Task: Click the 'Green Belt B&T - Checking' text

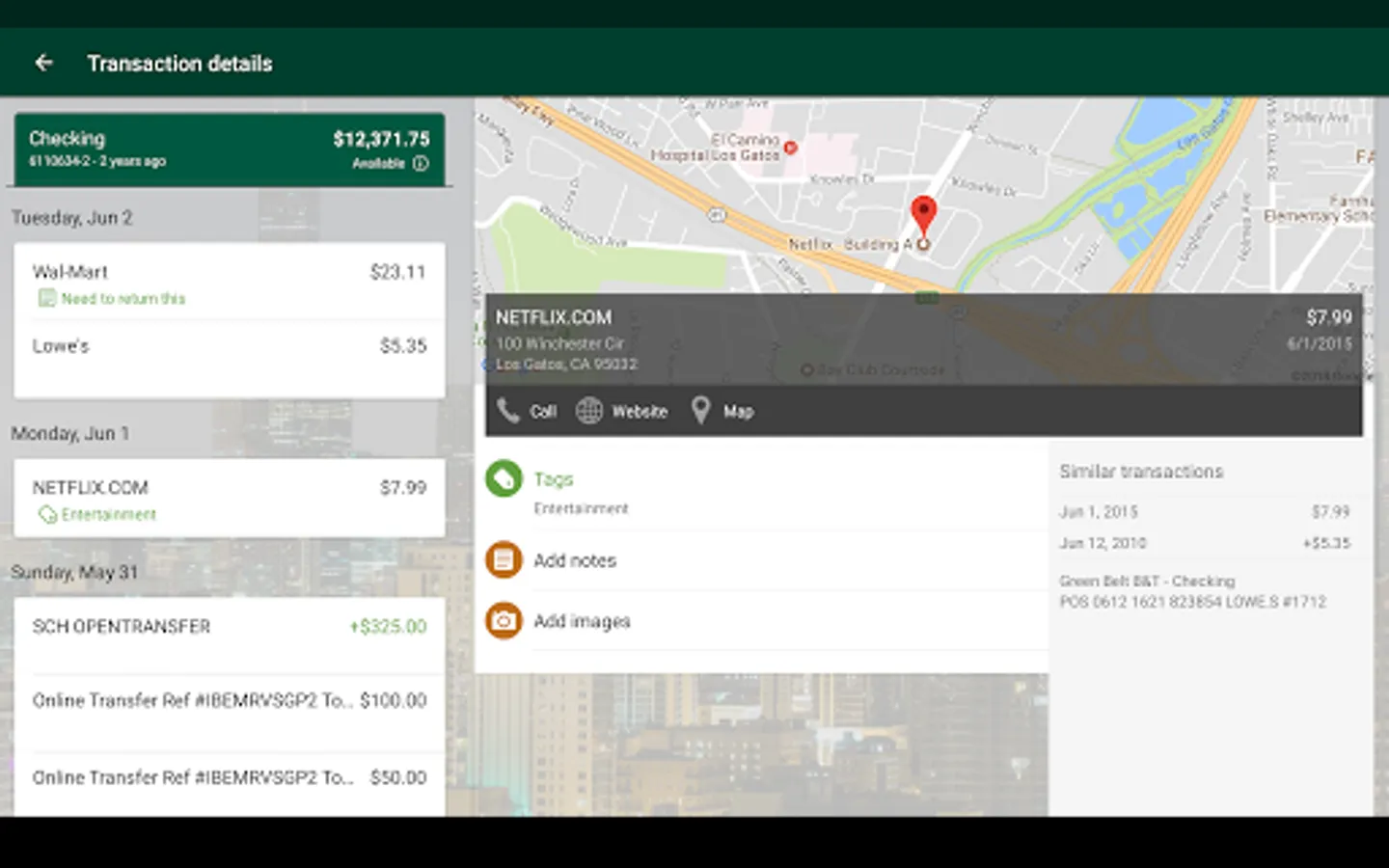Action: 1147,581
